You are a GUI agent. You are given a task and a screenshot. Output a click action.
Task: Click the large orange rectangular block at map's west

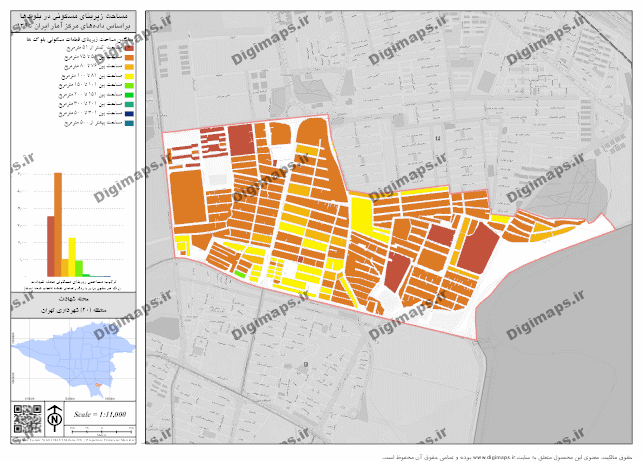click(x=188, y=198)
